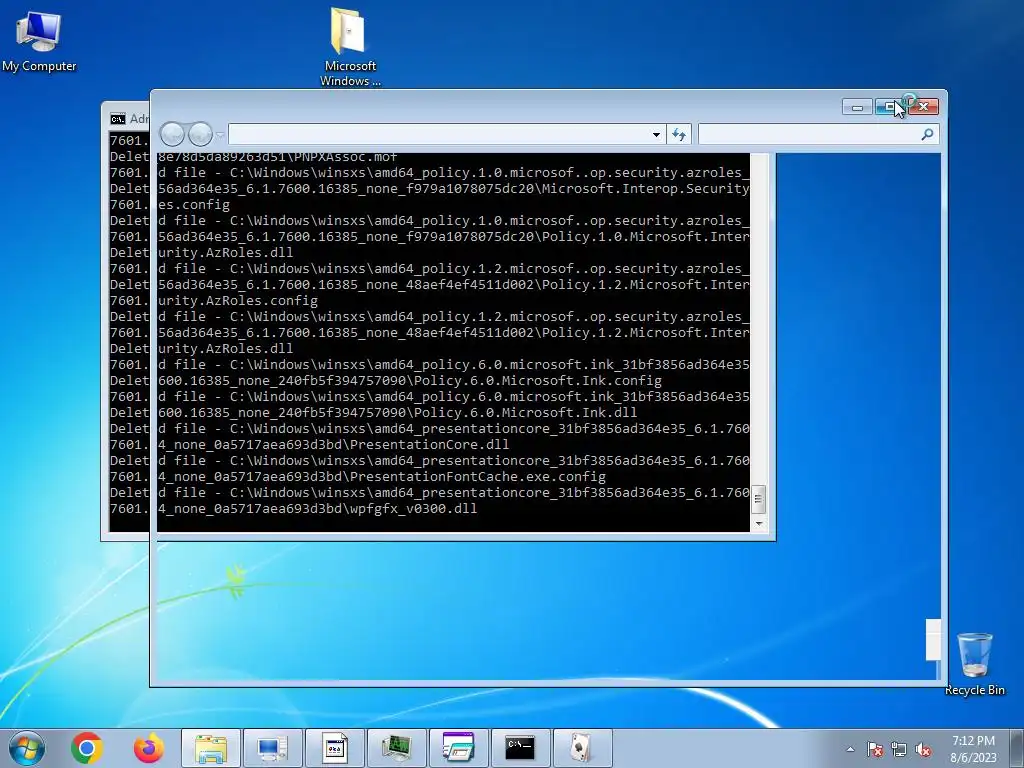Select the Recycle Bin desktop icon
The height and width of the screenshot is (768, 1024).
(974, 664)
